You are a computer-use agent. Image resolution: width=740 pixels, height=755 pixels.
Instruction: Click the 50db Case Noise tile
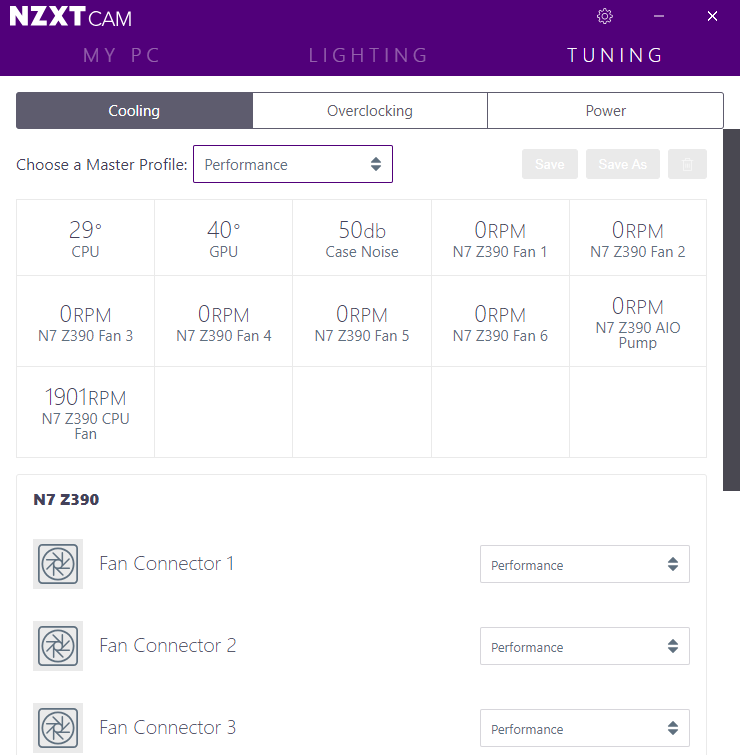(x=362, y=238)
